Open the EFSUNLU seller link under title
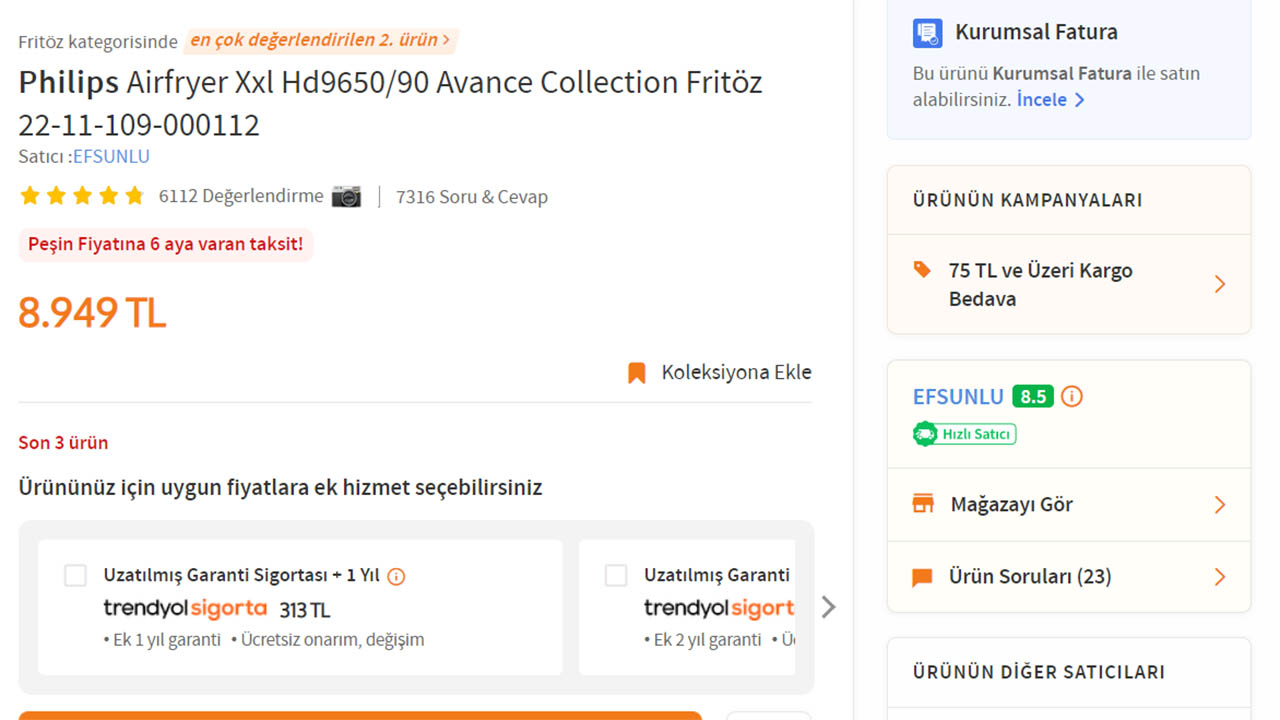 pos(111,157)
